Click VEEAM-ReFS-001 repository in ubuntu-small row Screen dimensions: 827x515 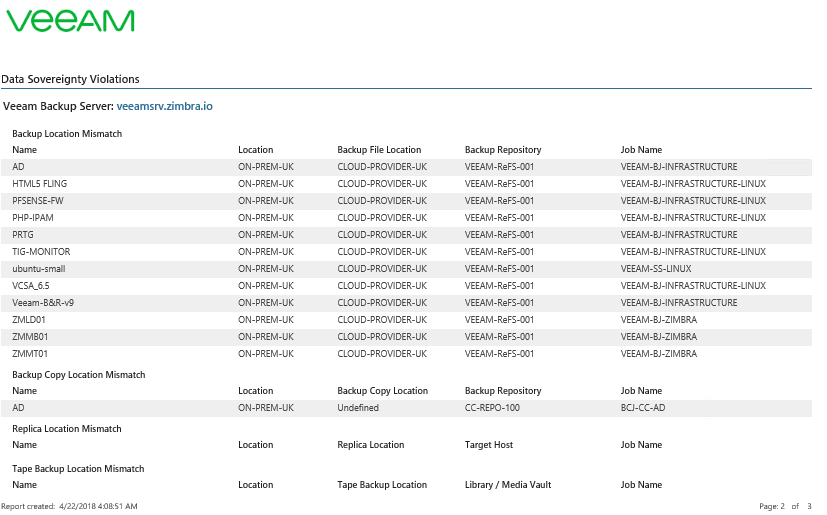click(499, 269)
